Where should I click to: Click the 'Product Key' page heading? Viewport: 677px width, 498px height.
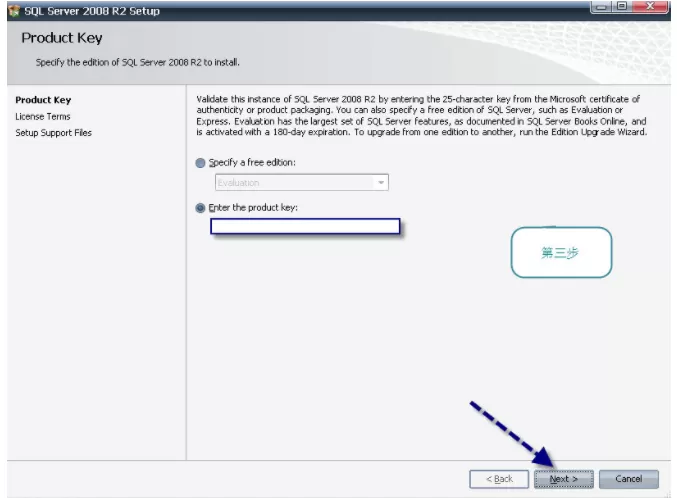tap(62, 38)
